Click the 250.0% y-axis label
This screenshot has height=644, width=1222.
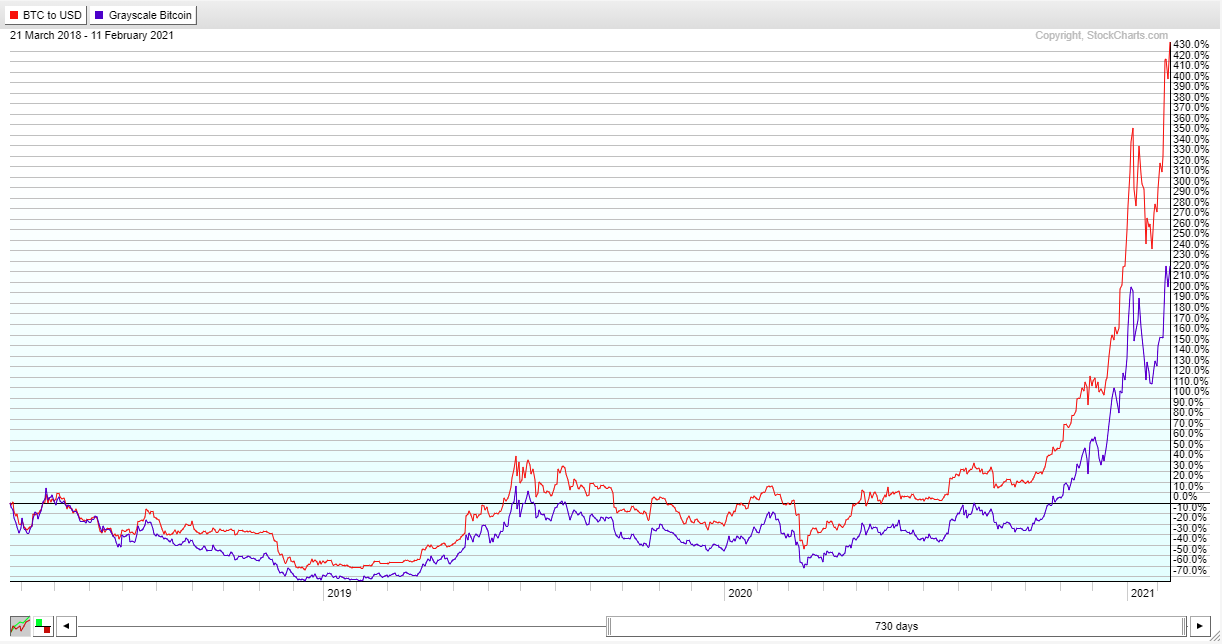[1191, 234]
